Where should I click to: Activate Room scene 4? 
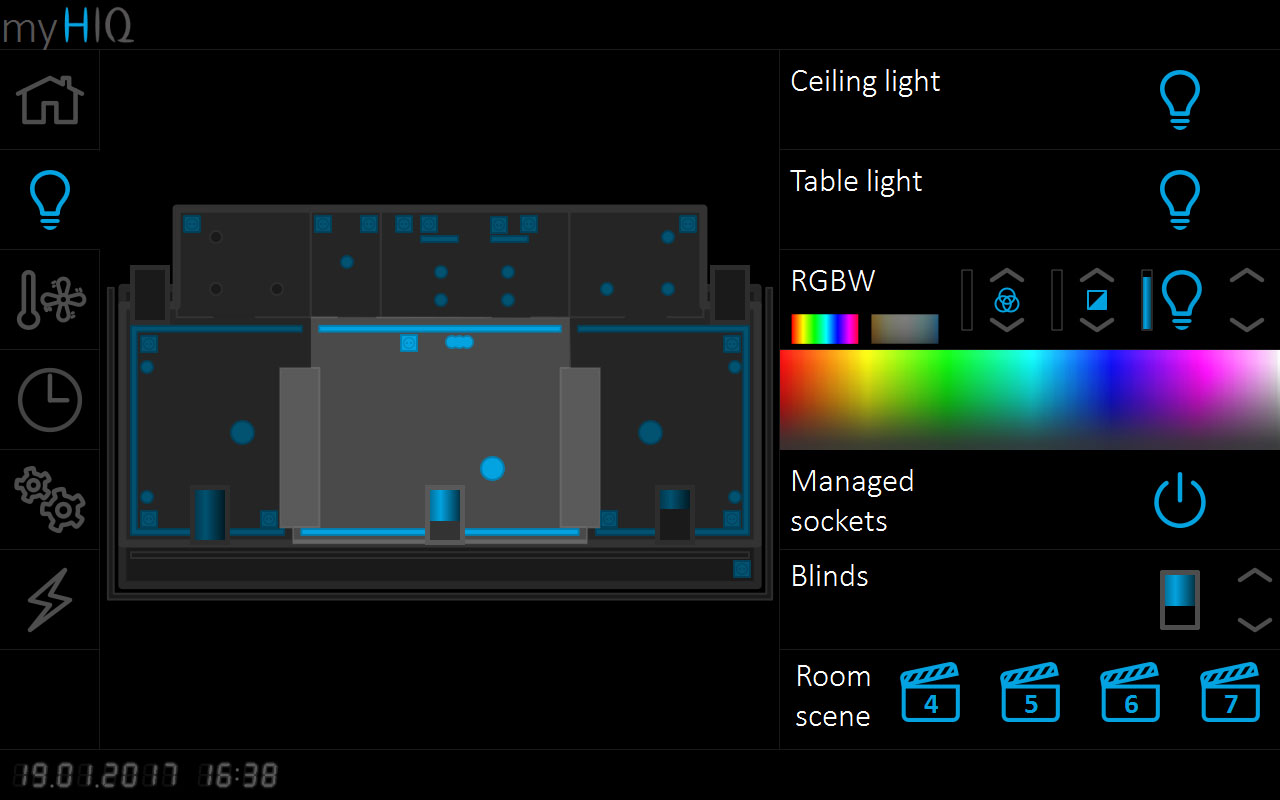click(930, 693)
